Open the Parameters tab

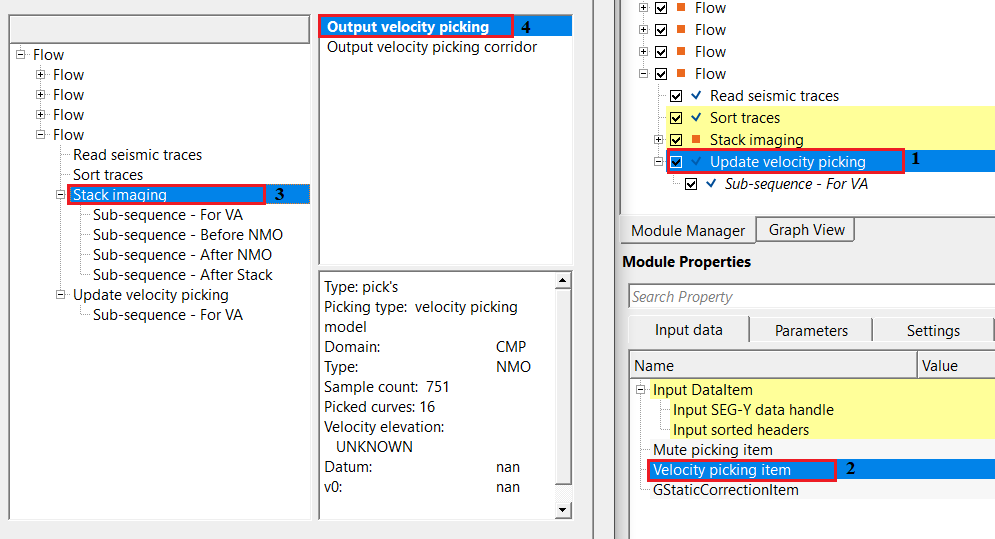pyautogui.click(x=811, y=331)
